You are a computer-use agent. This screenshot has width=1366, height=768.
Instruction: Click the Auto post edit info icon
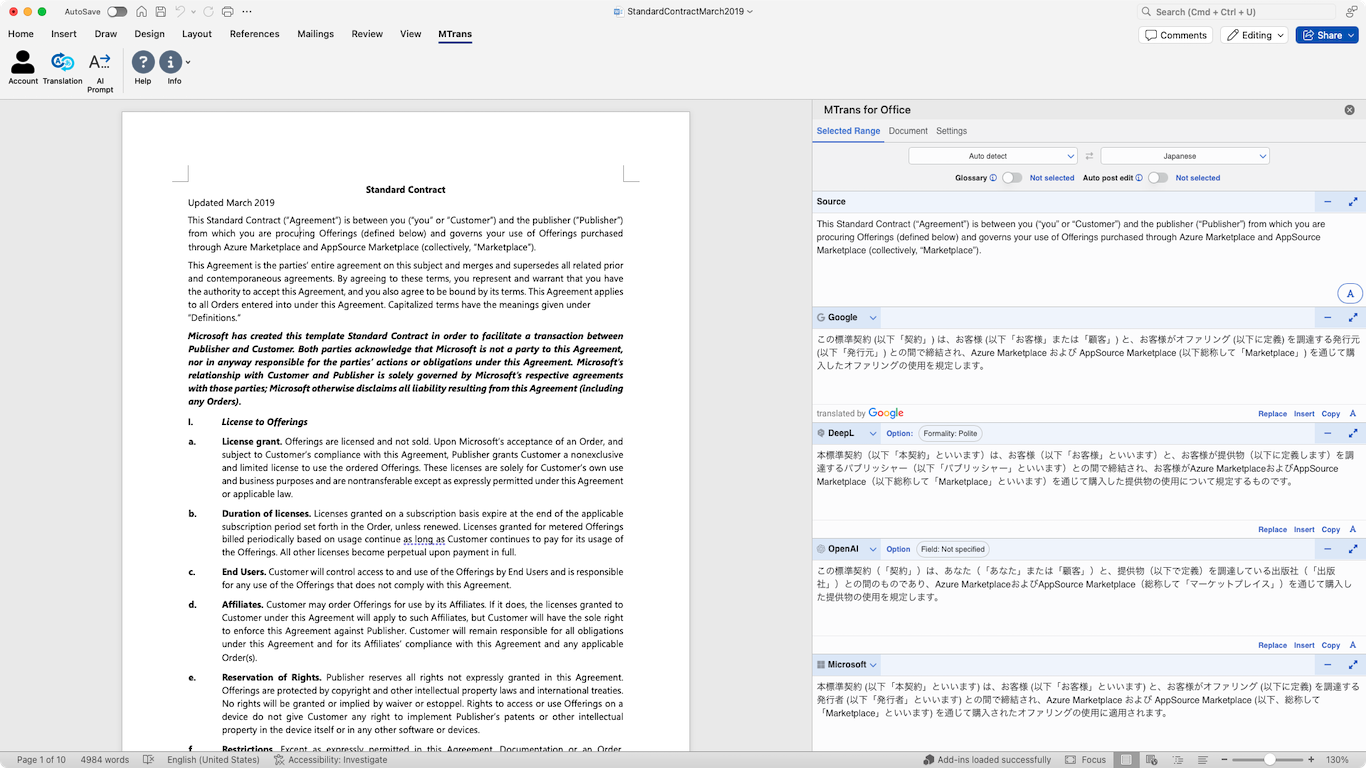[1139, 178]
